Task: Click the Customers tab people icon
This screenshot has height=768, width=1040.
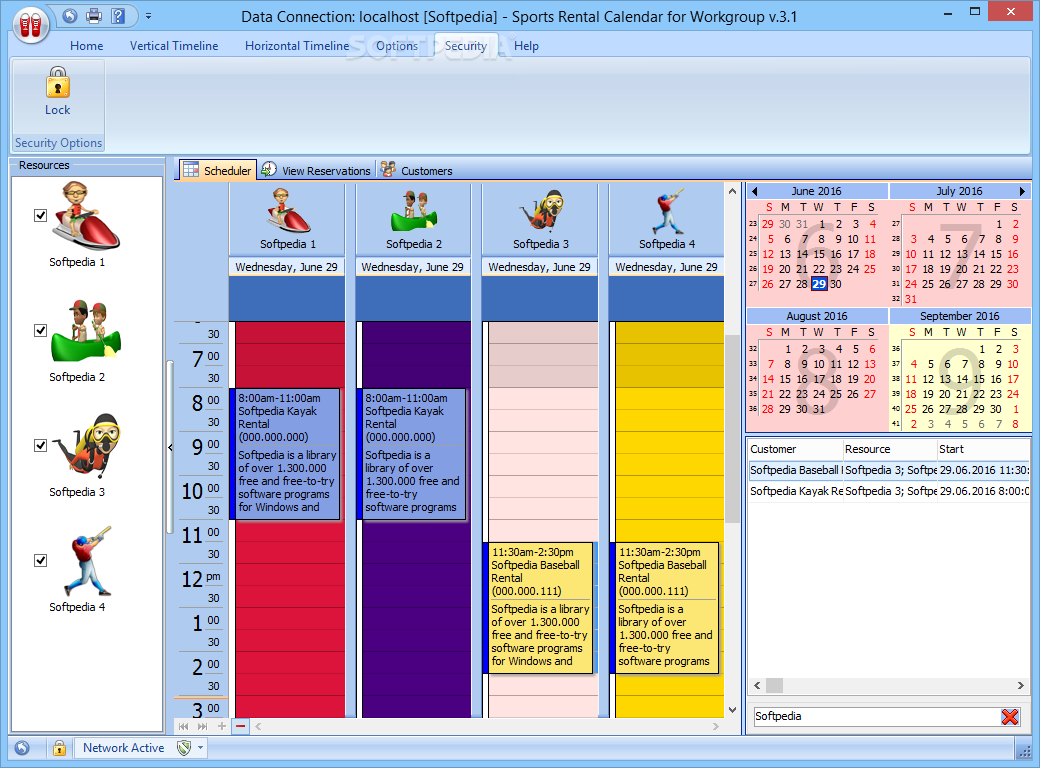Action: click(388, 170)
